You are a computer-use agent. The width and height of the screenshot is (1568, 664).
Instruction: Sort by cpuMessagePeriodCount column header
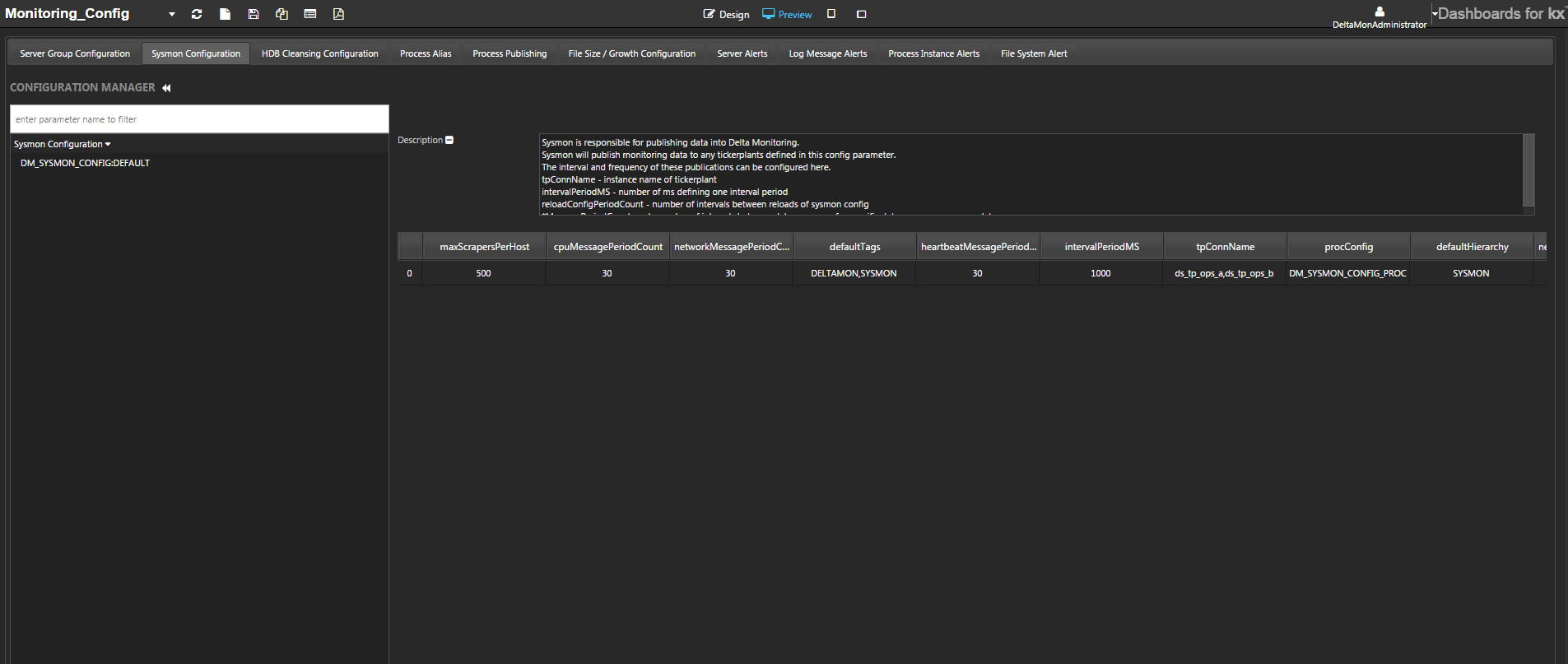[607, 247]
